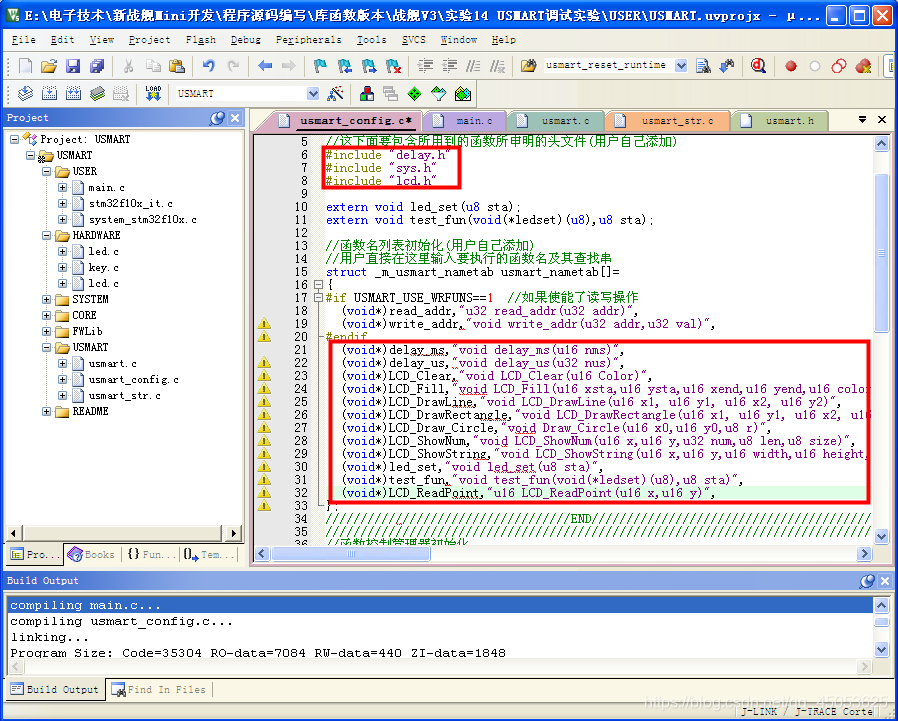The width and height of the screenshot is (898, 721).
Task: Click the editor vertical scrollbar thumb
Action: coord(881,252)
